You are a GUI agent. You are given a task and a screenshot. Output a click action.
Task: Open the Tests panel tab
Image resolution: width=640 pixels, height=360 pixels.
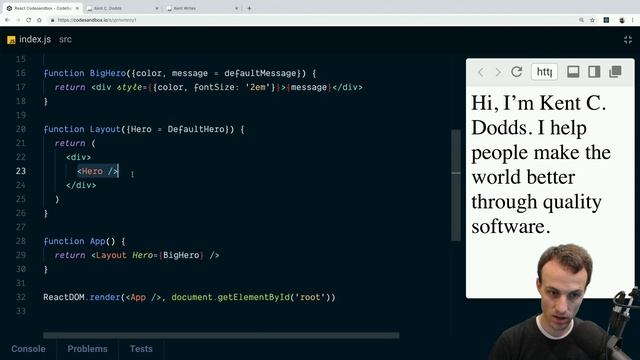pyautogui.click(x=141, y=349)
